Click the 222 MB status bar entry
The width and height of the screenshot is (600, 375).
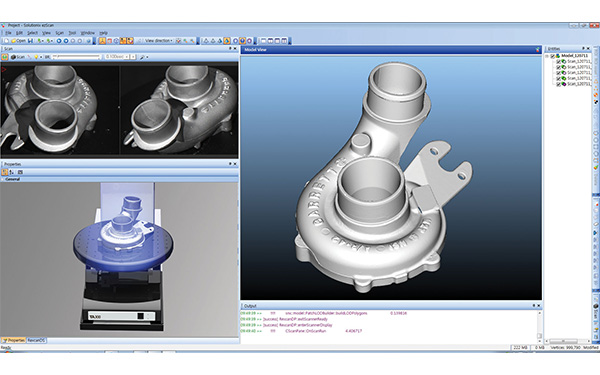click(x=520, y=347)
